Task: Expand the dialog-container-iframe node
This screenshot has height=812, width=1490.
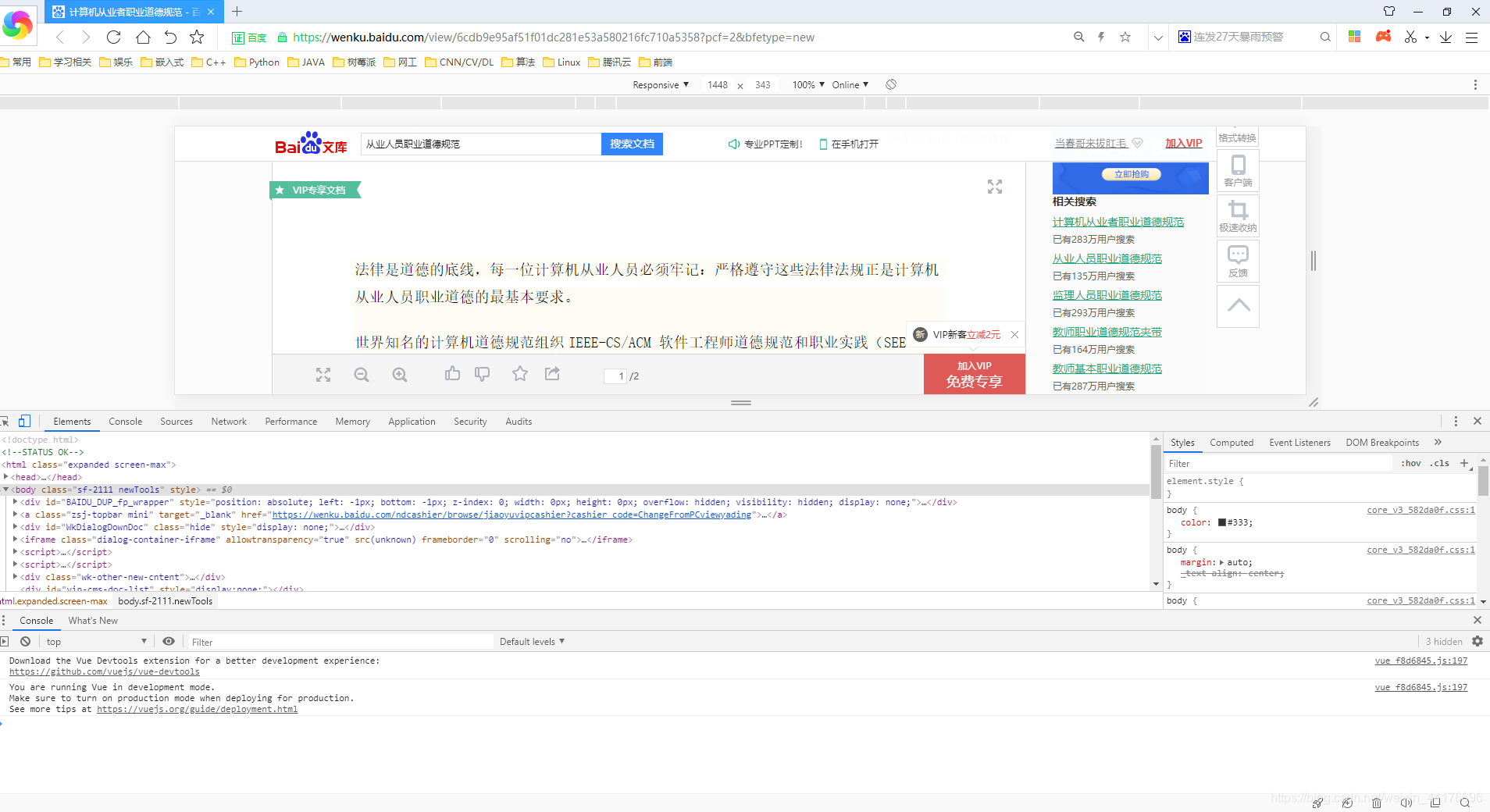Action: (x=16, y=539)
